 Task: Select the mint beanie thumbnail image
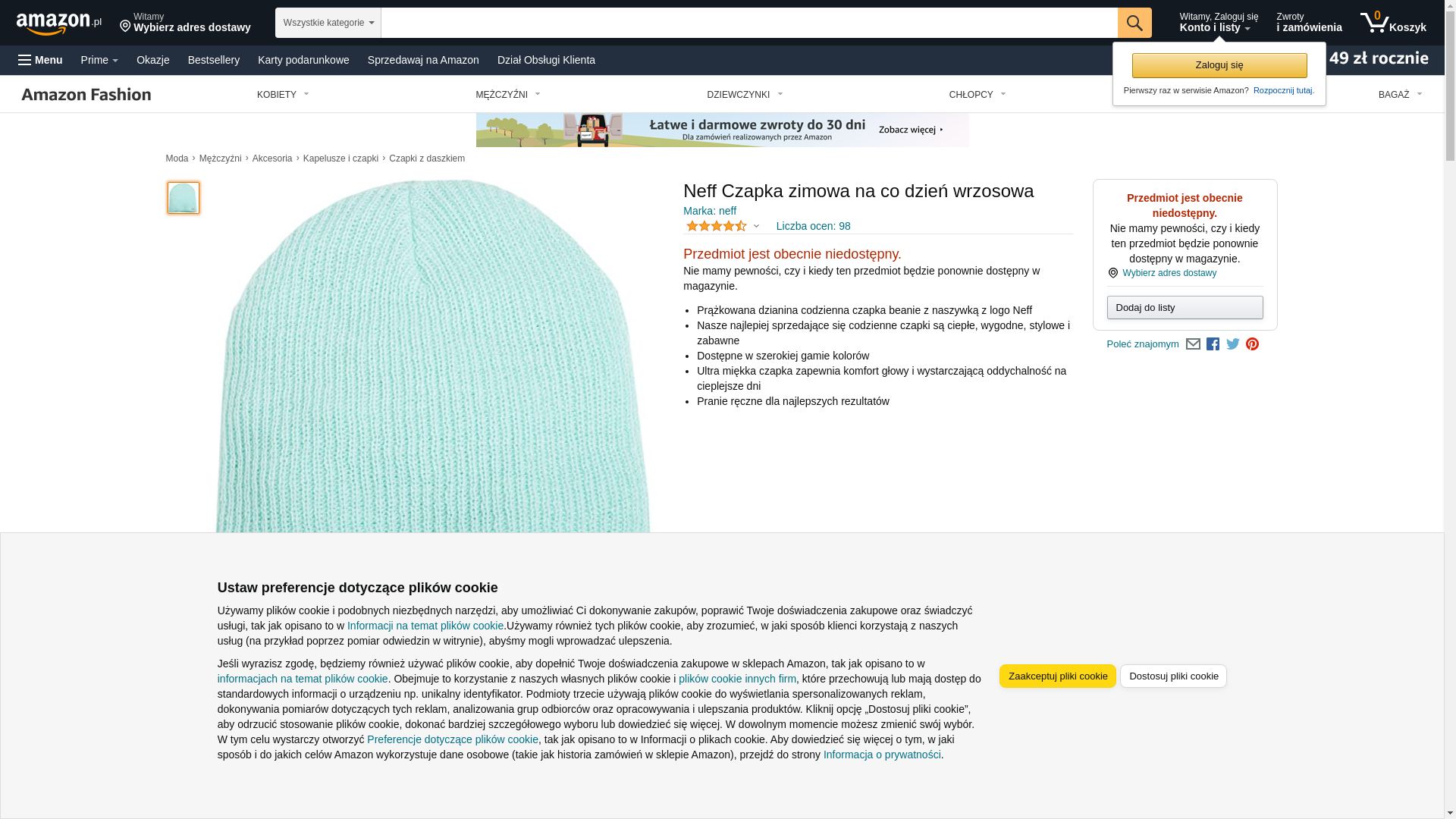[x=183, y=198]
